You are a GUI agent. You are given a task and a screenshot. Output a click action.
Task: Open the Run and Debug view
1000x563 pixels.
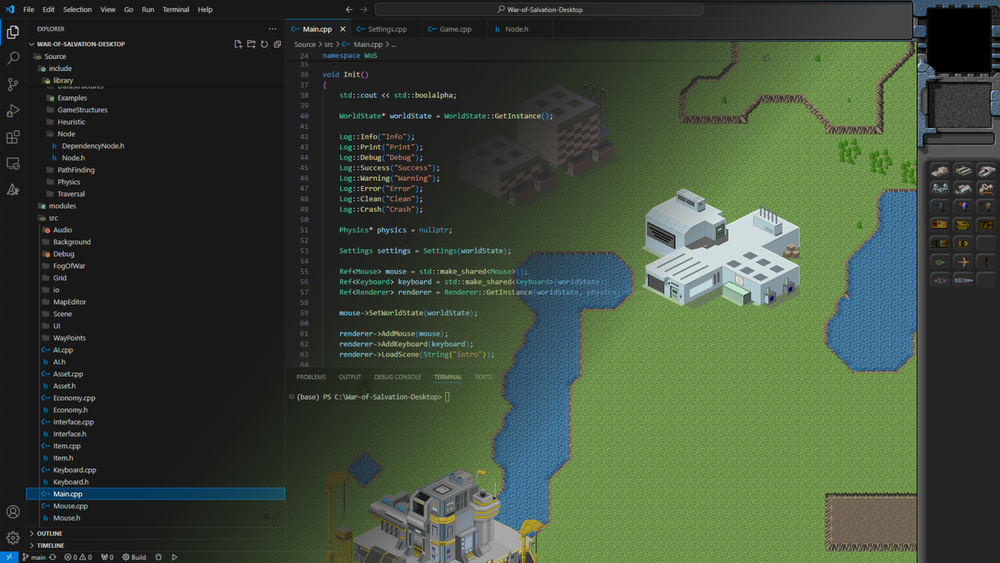pos(13,111)
